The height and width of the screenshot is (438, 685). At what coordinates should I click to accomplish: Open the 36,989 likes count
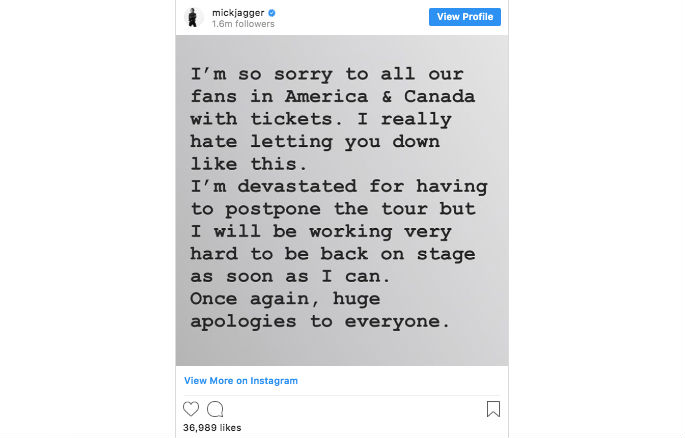pyautogui.click(x=212, y=428)
